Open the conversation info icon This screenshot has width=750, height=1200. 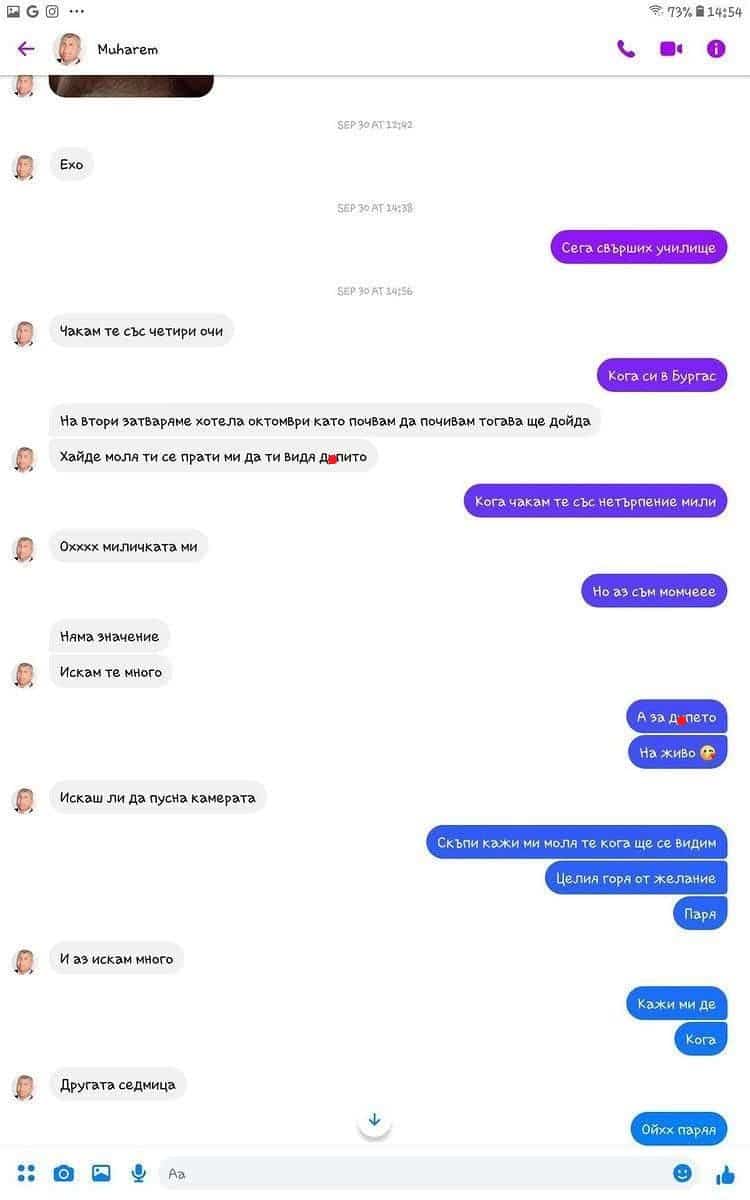(716, 49)
